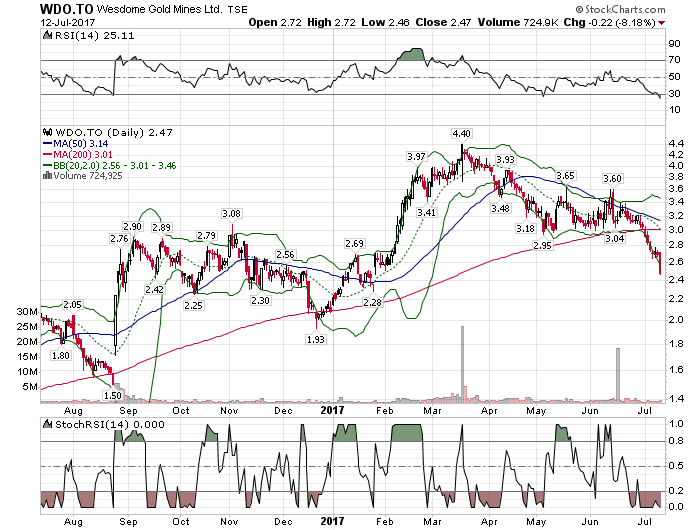Click the 'Open 2.72' value
The image size is (700, 530).
(275, 22)
